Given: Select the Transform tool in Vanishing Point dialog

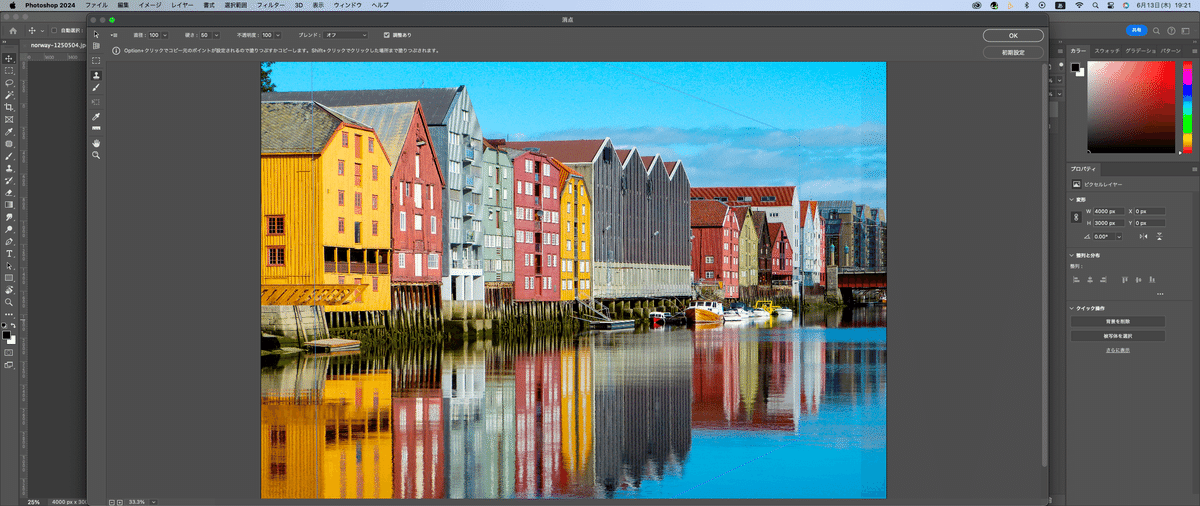Looking at the screenshot, I should [x=96, y=102].
